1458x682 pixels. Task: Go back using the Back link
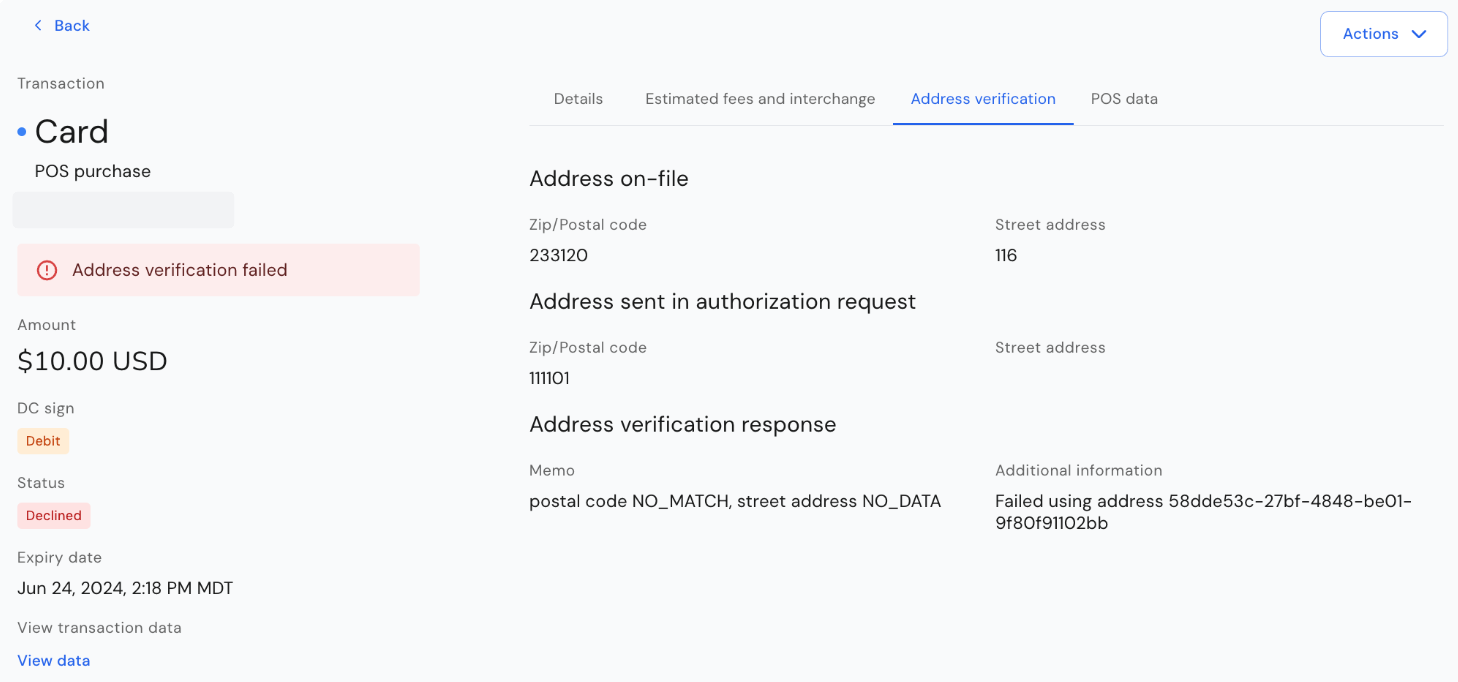click(61, 25)
